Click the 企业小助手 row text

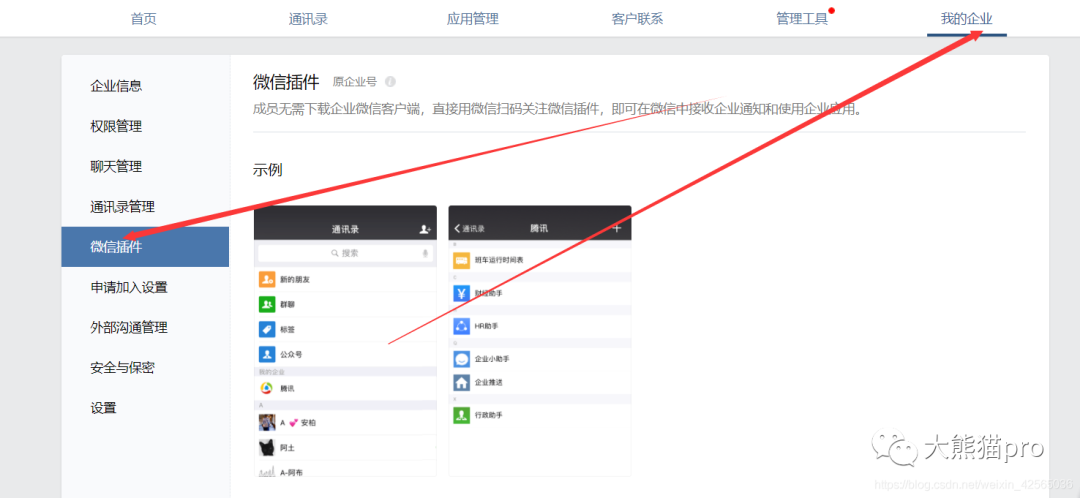pyautogui.click(x=492, y=360)
